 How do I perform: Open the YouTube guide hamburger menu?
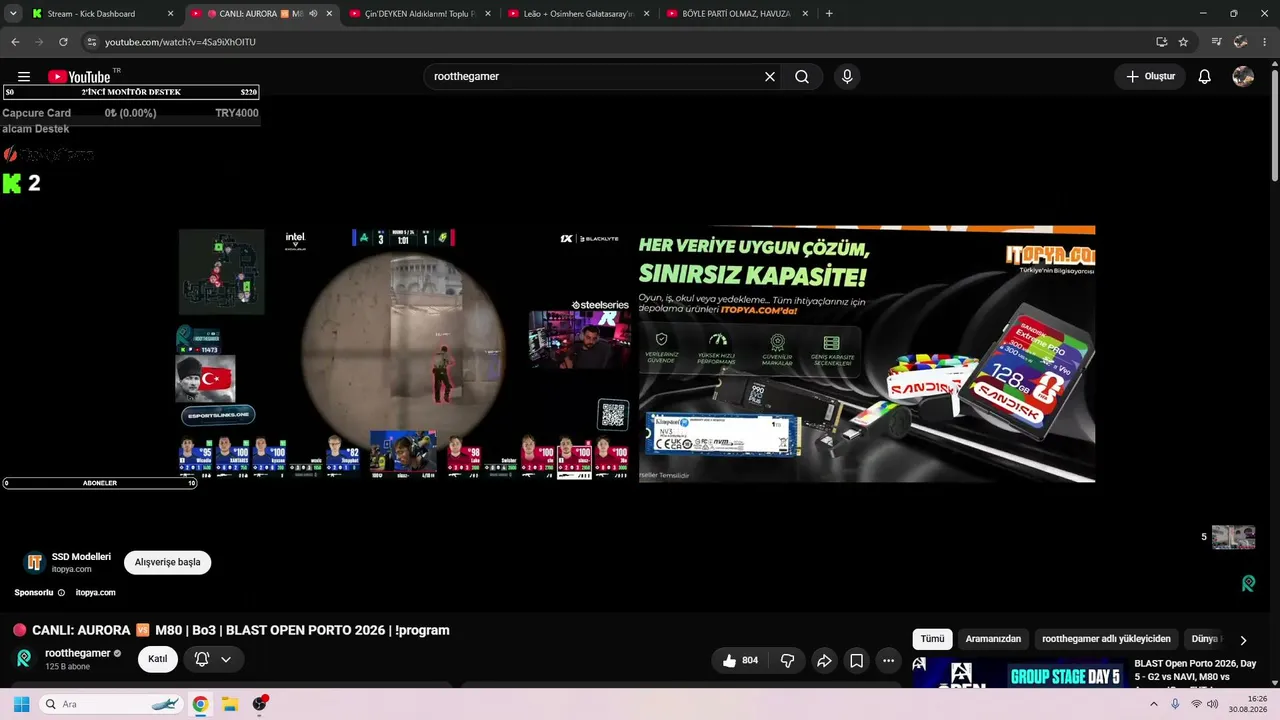pos(24,77)
